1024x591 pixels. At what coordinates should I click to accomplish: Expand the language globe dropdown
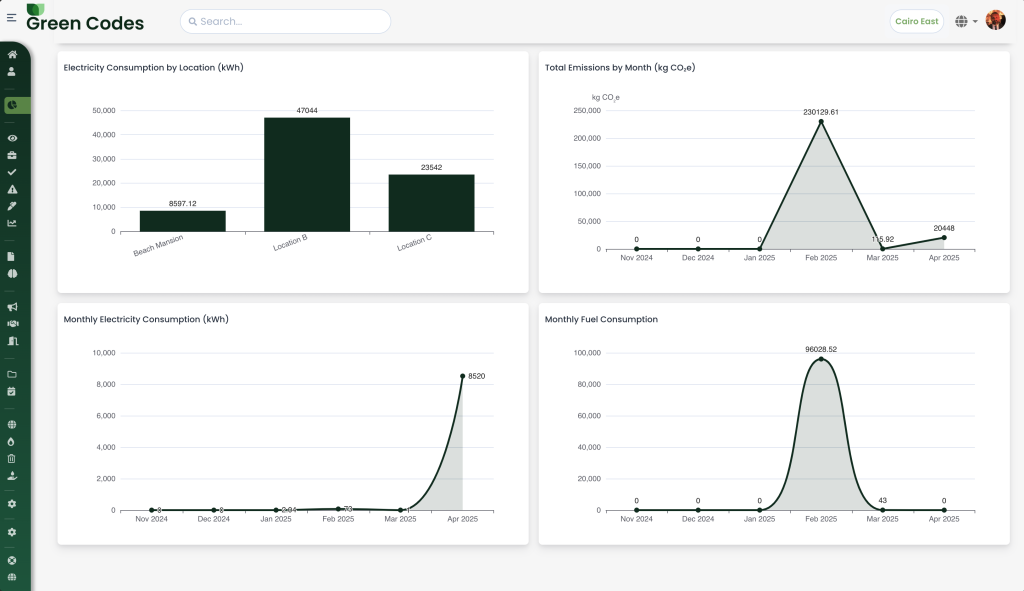(x=966, y=21)
